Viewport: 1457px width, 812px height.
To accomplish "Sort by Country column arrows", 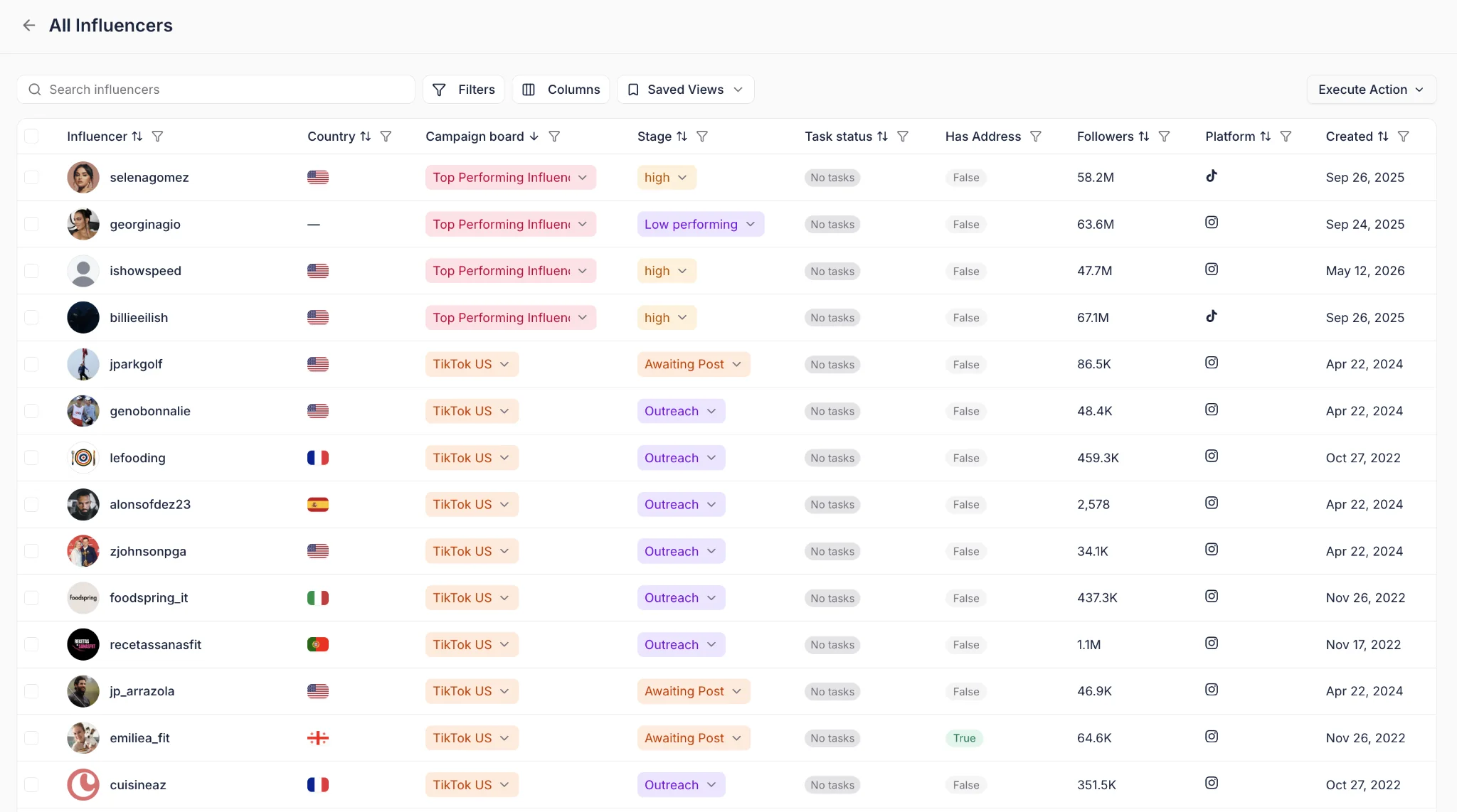I will [x=366, y=137].
